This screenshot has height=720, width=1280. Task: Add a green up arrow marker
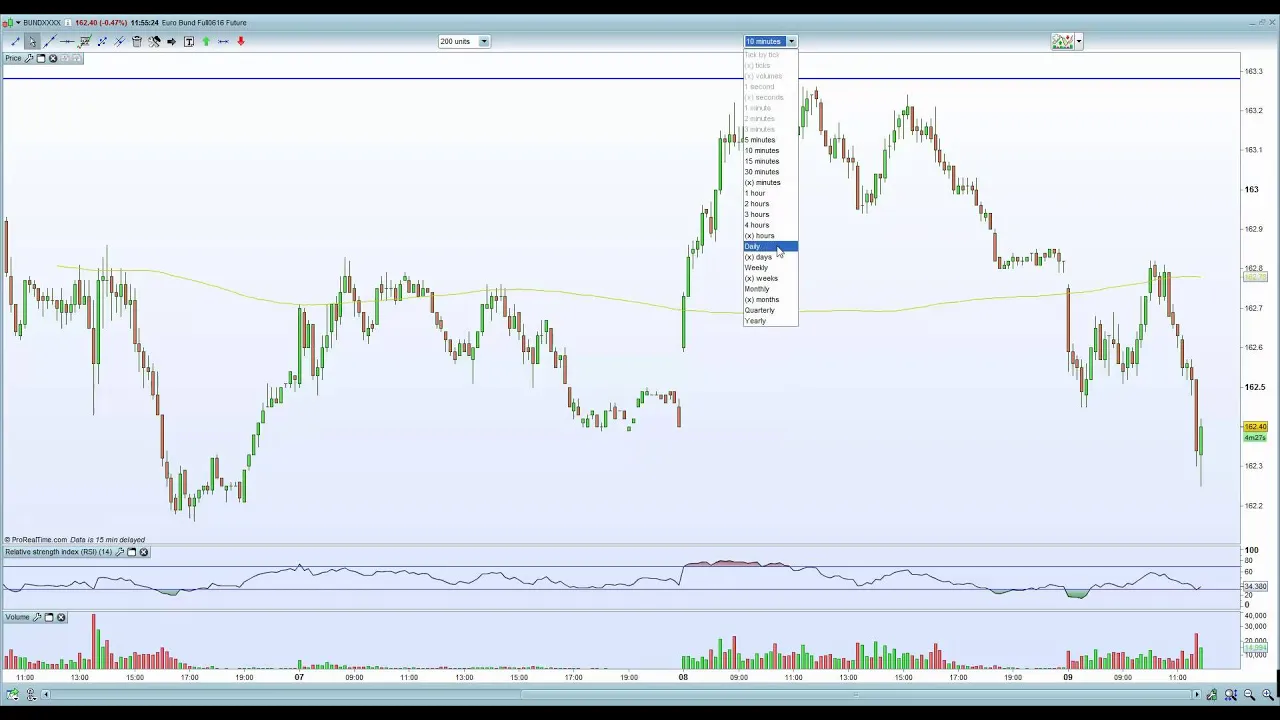pyautogui.click(x=206, y=41)
